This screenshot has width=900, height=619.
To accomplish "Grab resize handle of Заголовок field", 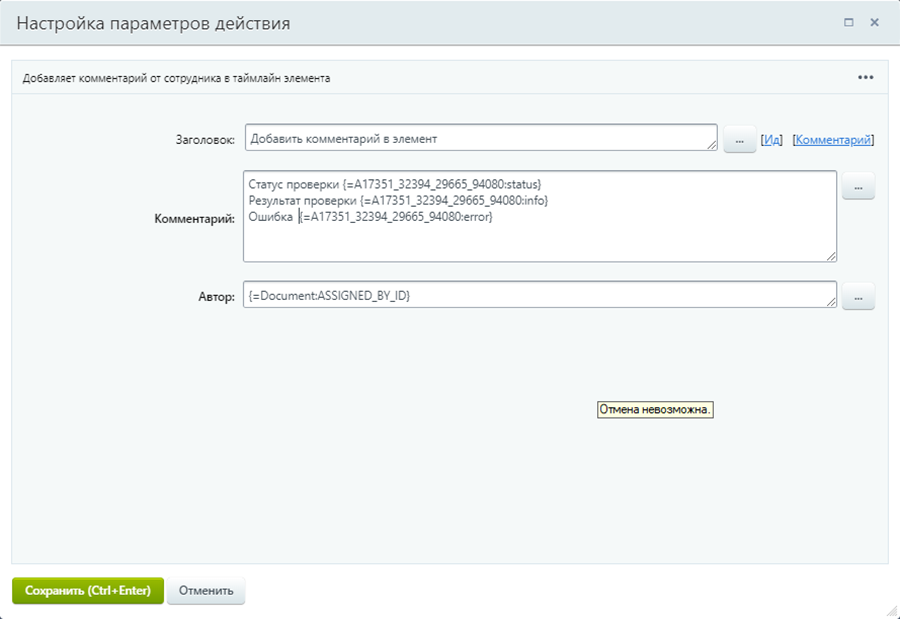I will 713,147.
